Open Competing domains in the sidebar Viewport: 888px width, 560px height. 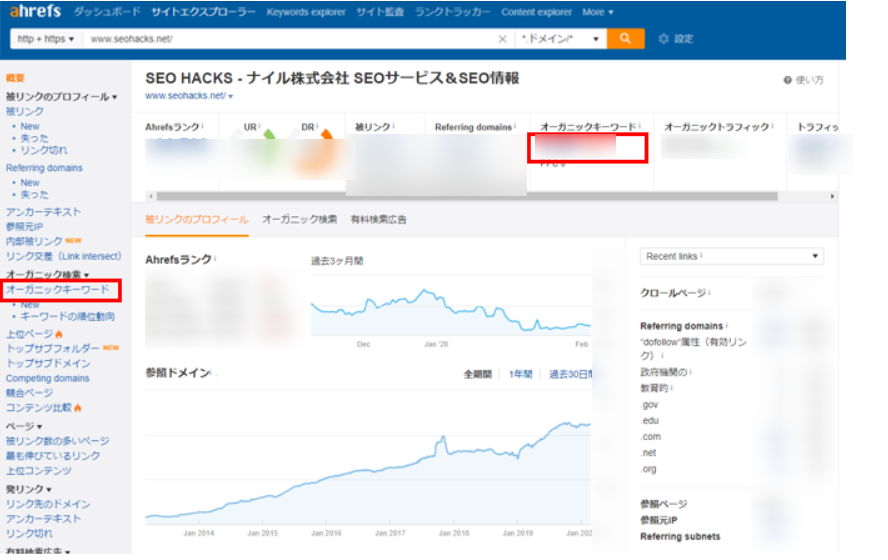(48, 378)
